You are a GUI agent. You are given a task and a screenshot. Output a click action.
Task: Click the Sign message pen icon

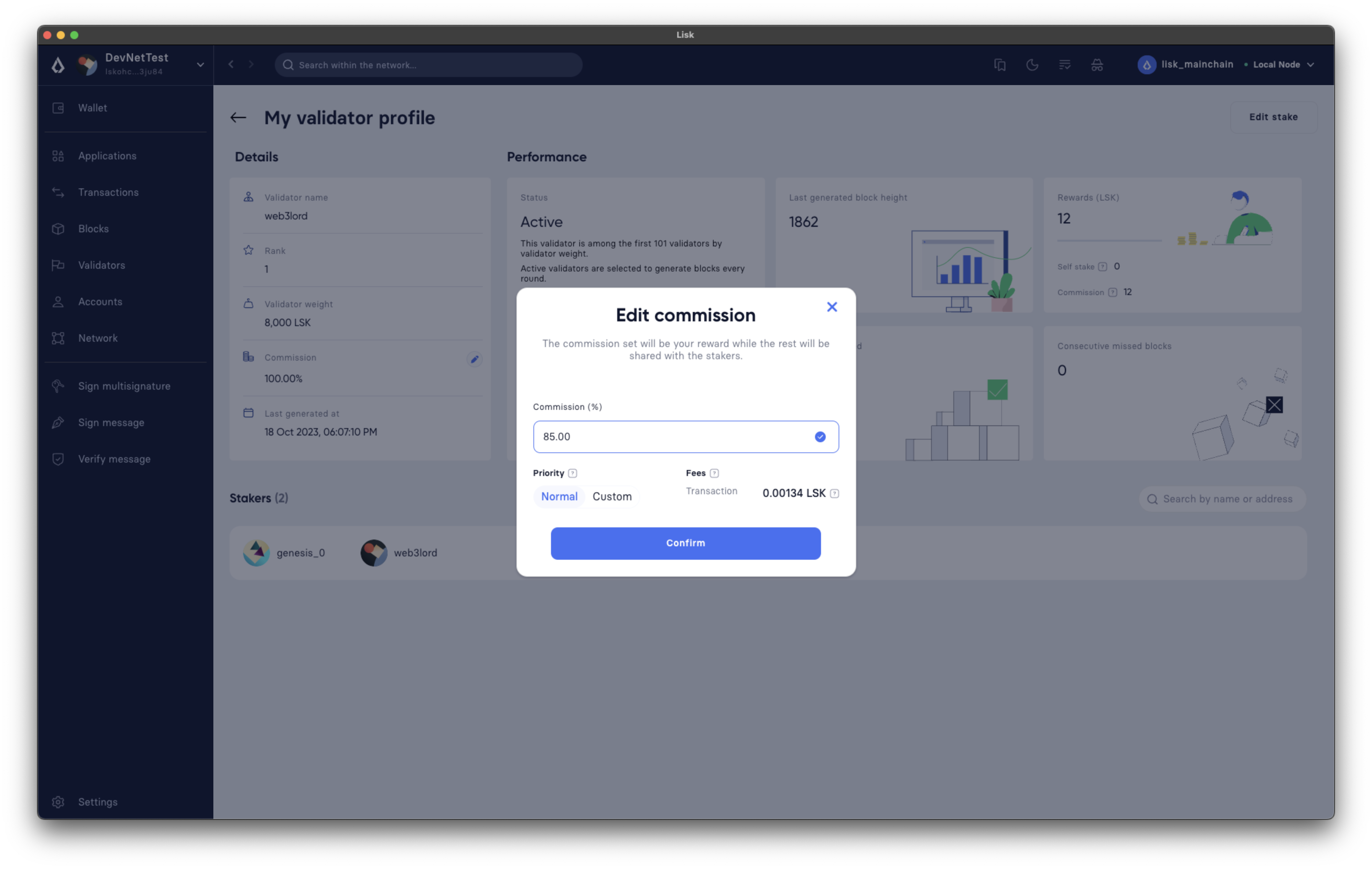tap(58, 422)
